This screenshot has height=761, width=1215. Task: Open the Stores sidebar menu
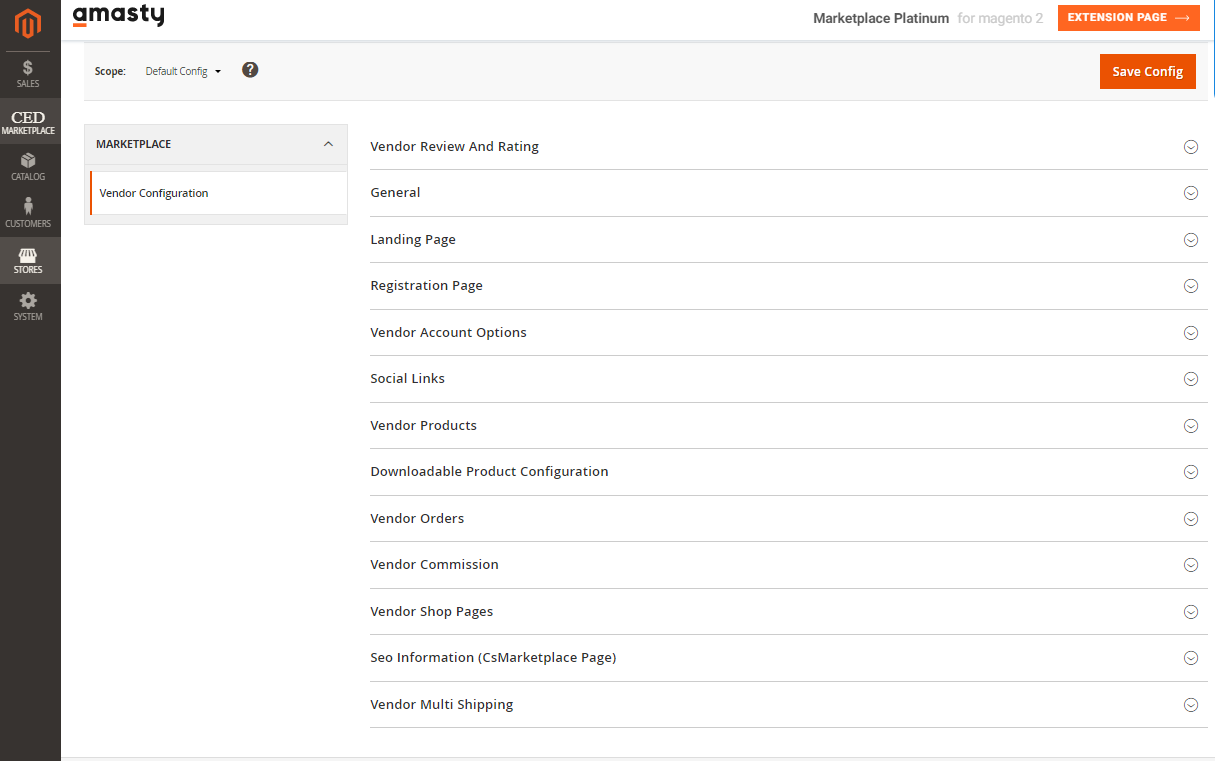pyautogui.click(x=28, y=261)
